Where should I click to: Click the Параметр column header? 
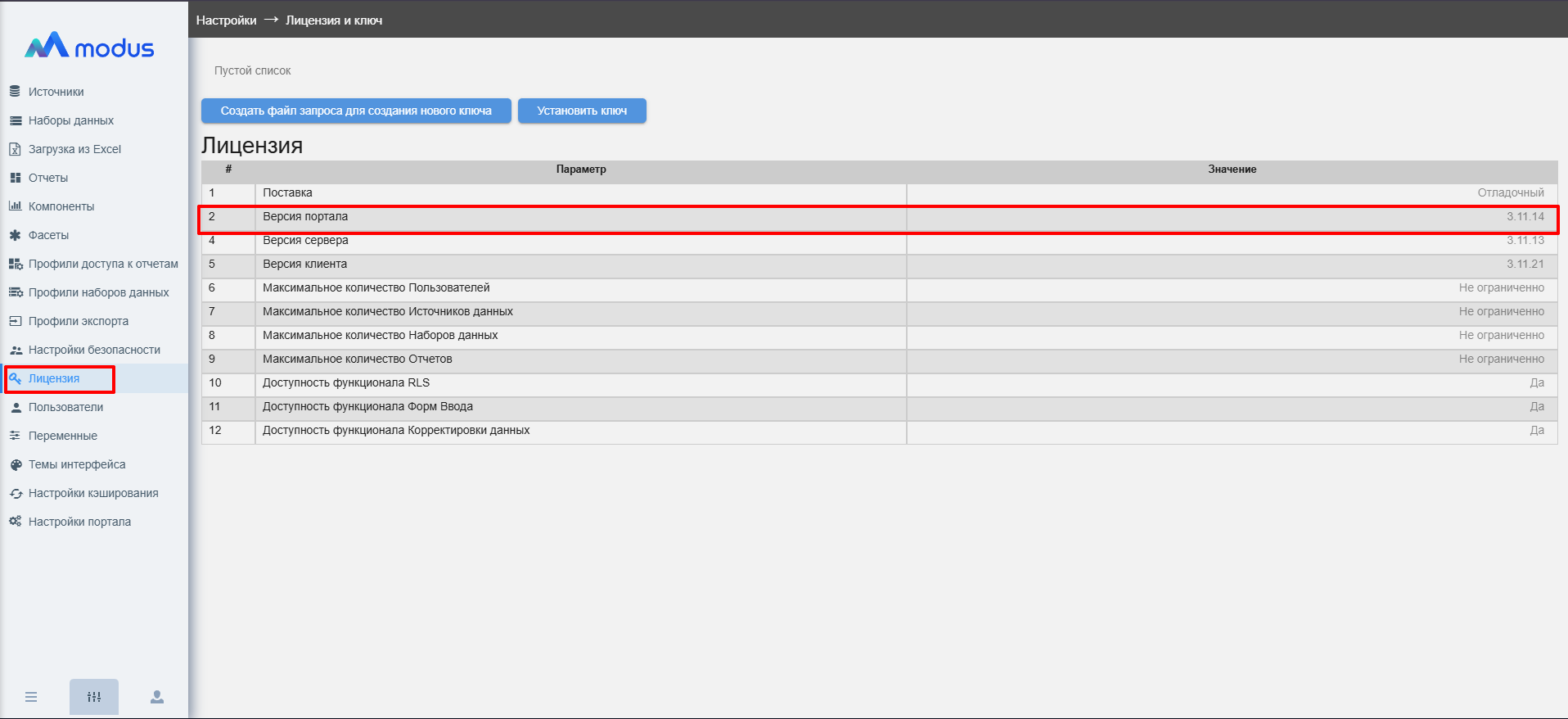point(581,170)
